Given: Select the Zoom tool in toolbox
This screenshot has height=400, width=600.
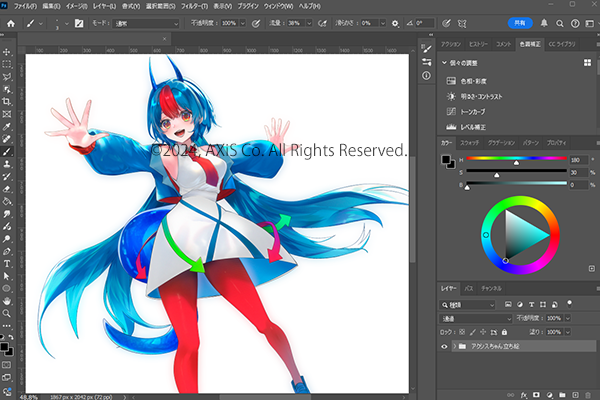Looking at the screenshot, I should [7, 313].
